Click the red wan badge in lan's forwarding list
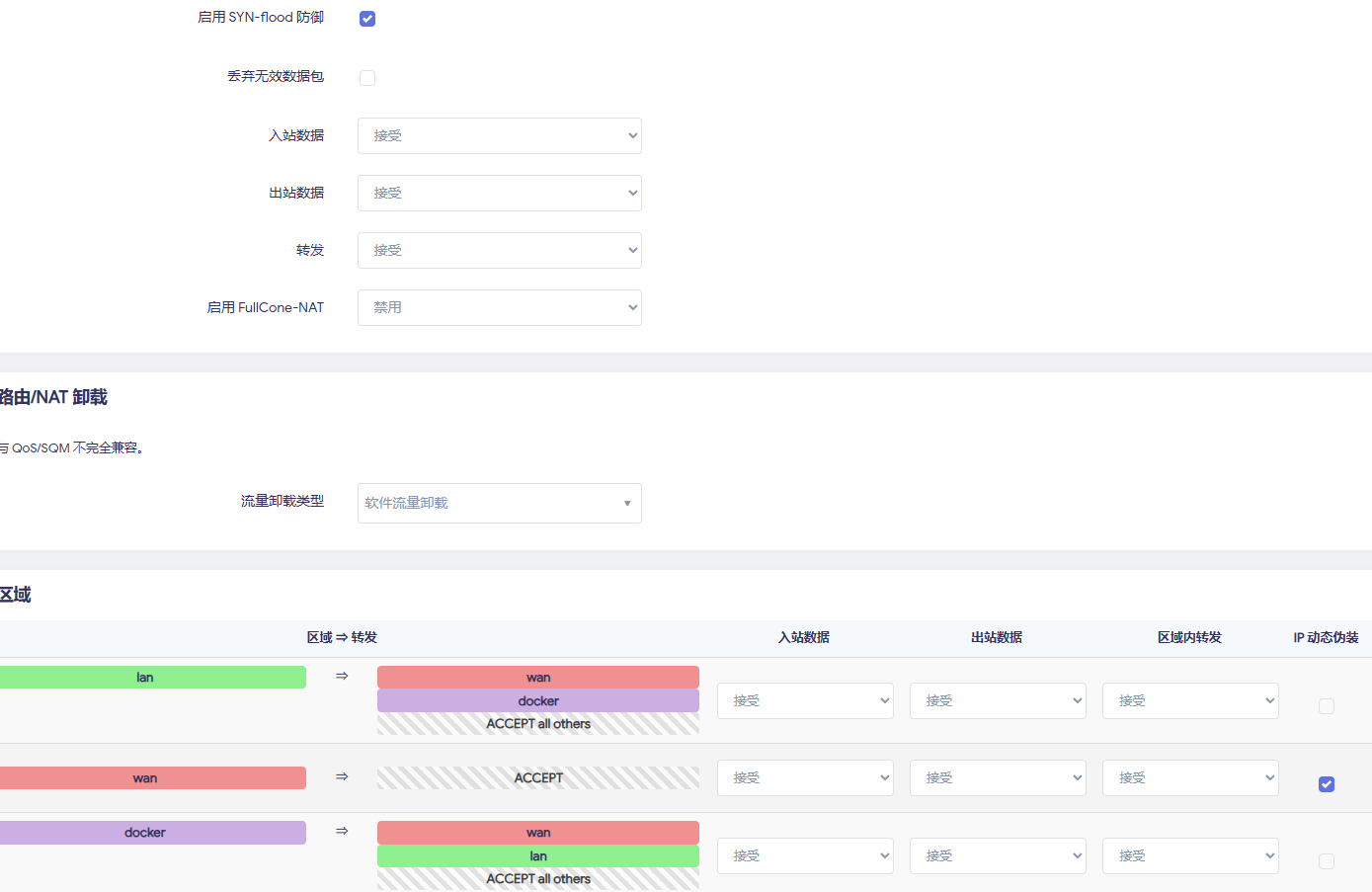 [538, 677]
